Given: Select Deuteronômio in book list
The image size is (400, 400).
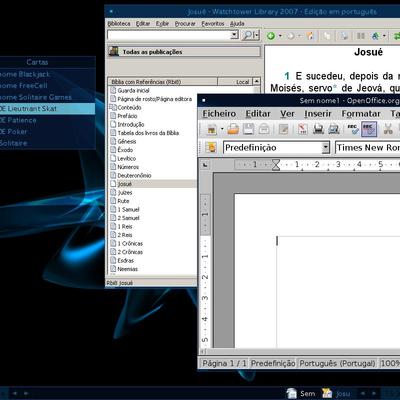Looking at the screenshot, I should point(134,175).
